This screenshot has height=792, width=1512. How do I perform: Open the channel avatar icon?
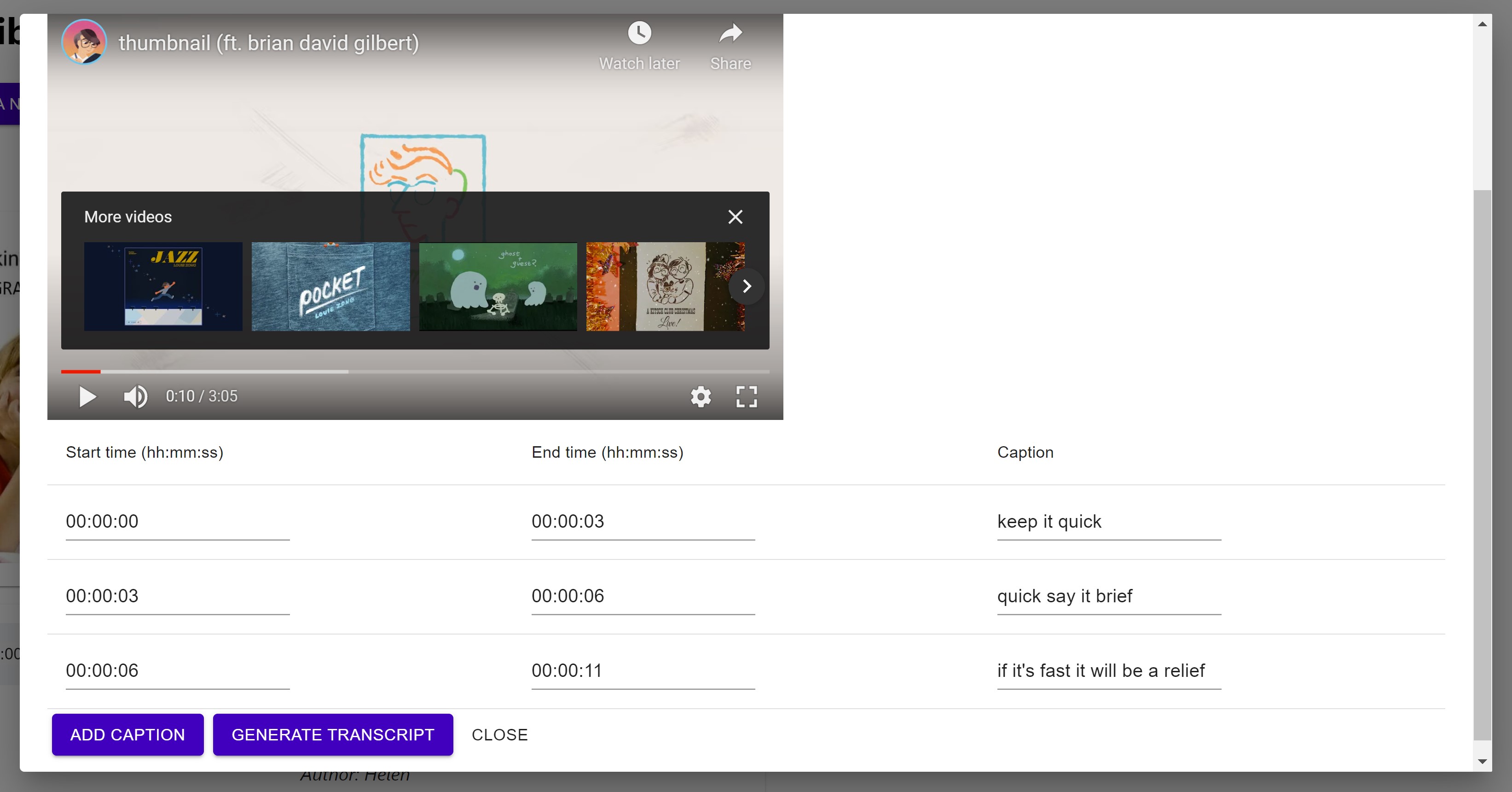pos(84,42)
